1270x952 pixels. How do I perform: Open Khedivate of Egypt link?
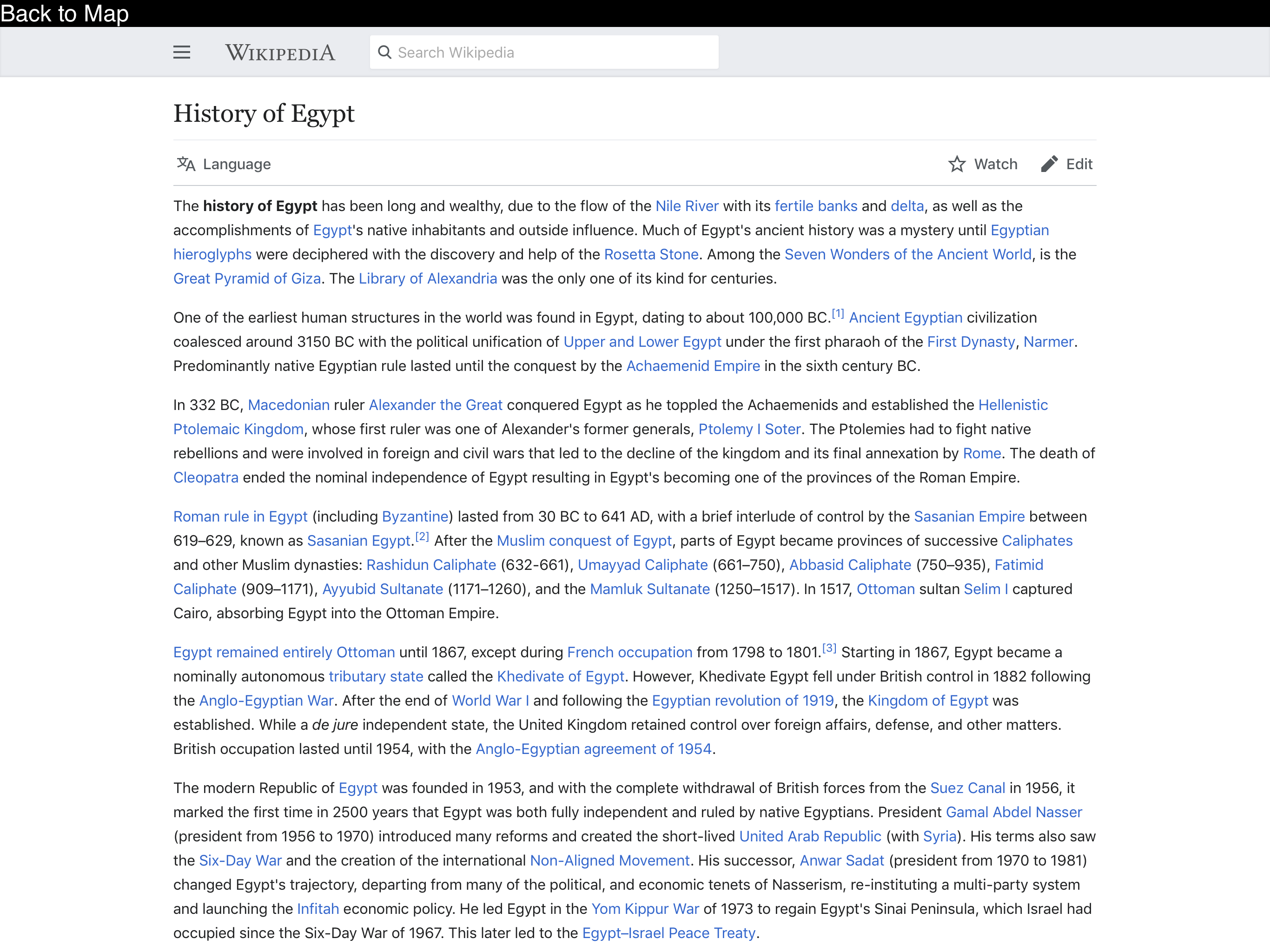560,676
